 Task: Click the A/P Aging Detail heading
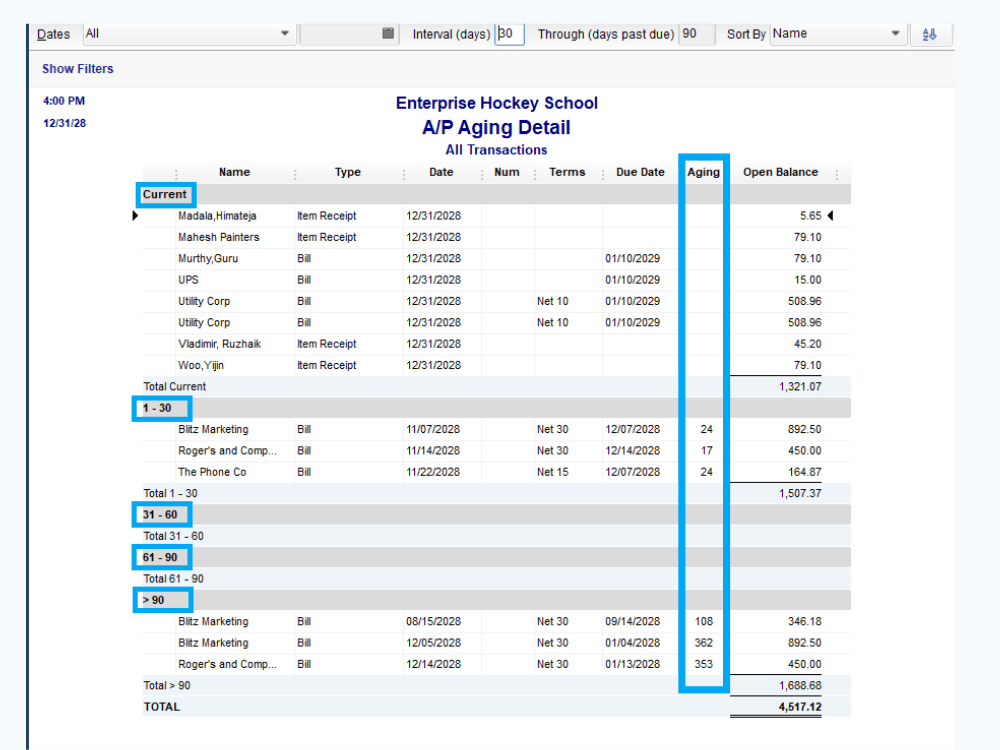(496, 127)
